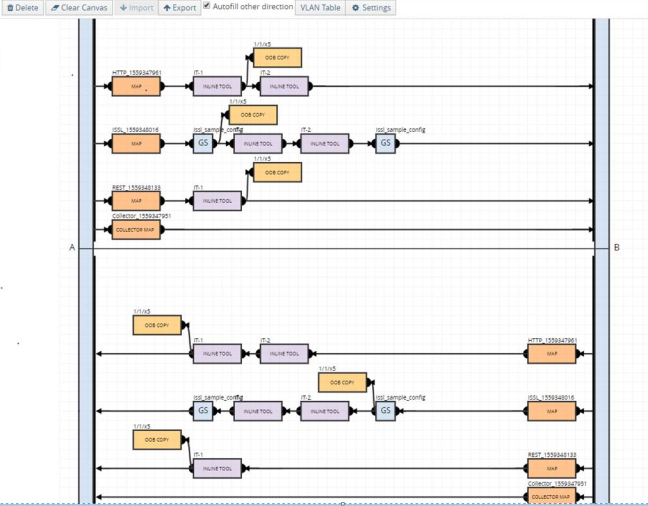Select IT-2 INLINE TOOL in upper HTTP flow
This screenshot has width=648, height=506.
click(284, 87)
